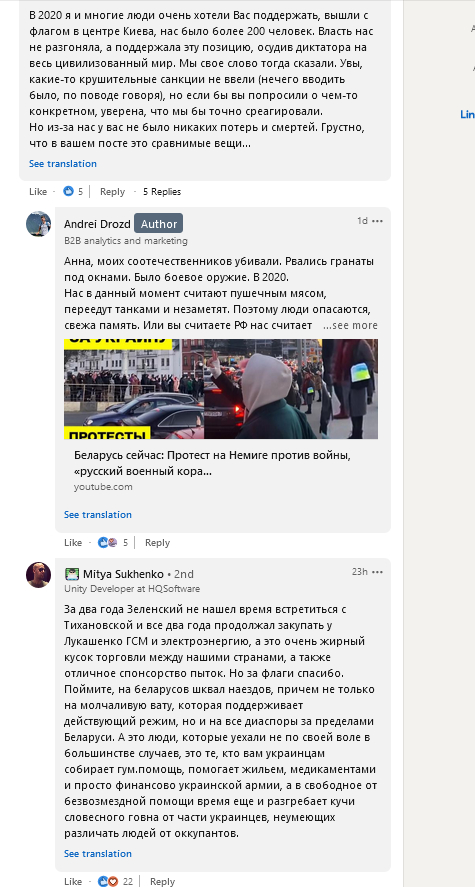The image size is (475, 887).
Task: Click See translation under Mitya's comment
Action: pos(98,854)
